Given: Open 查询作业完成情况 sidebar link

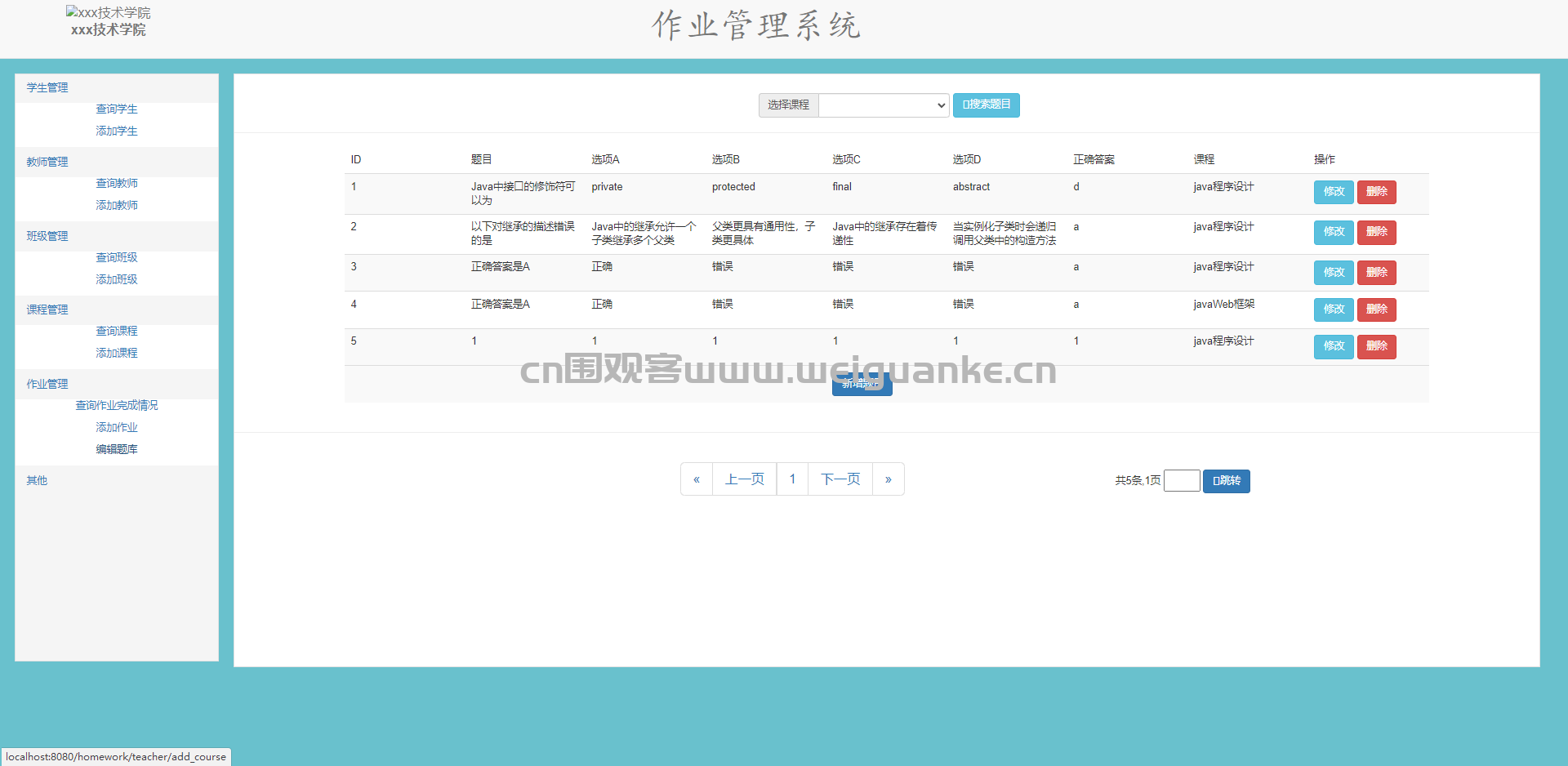Looking at the screenshot, I should [117, 406].
